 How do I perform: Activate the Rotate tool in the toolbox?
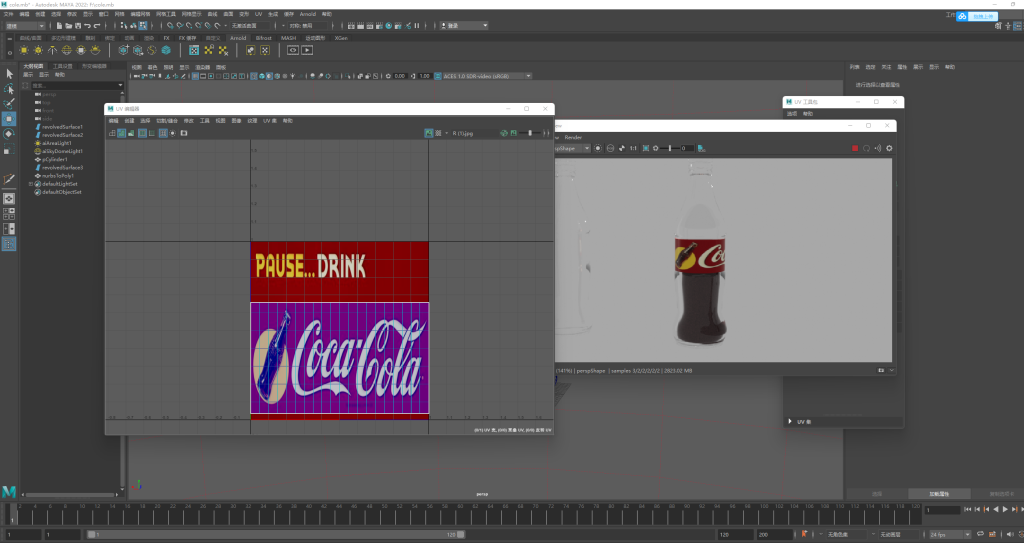[9, 134]
